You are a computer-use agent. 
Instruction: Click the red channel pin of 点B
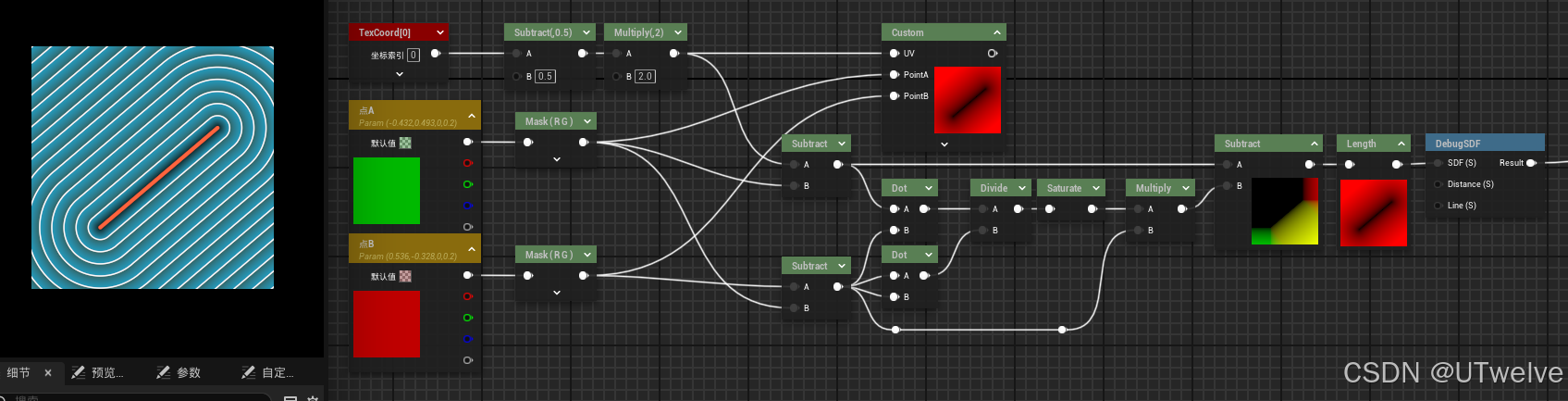coord(467,296)
